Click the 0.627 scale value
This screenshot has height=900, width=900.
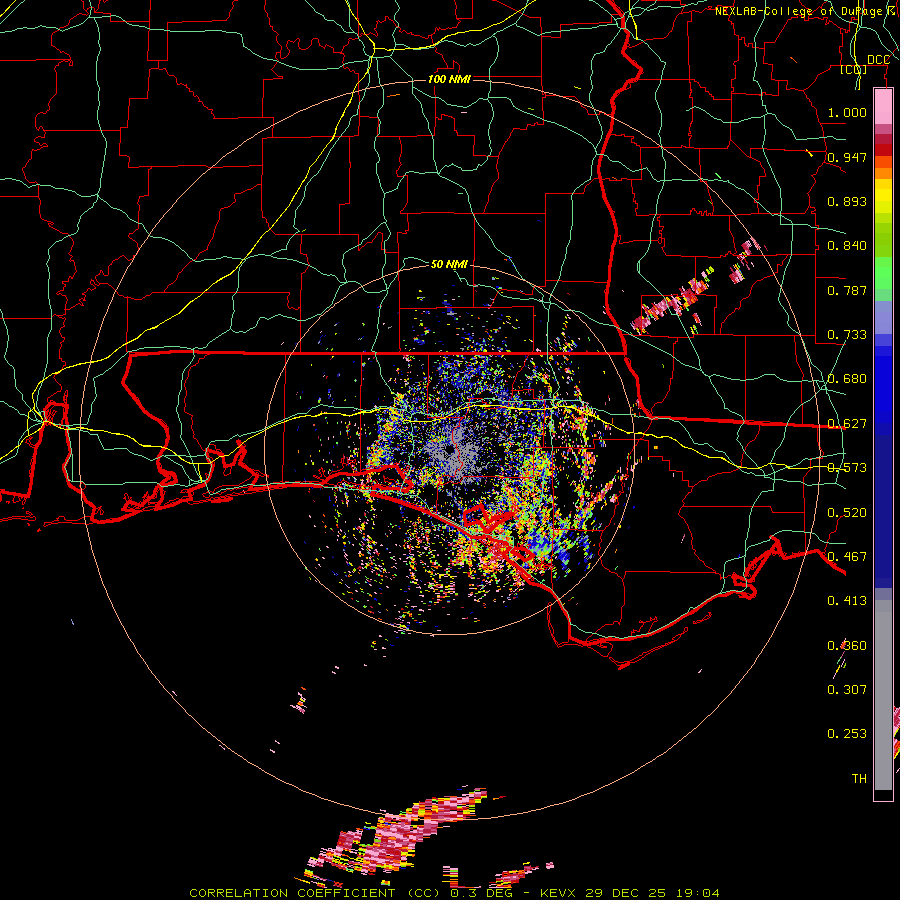tap(847, 424)
